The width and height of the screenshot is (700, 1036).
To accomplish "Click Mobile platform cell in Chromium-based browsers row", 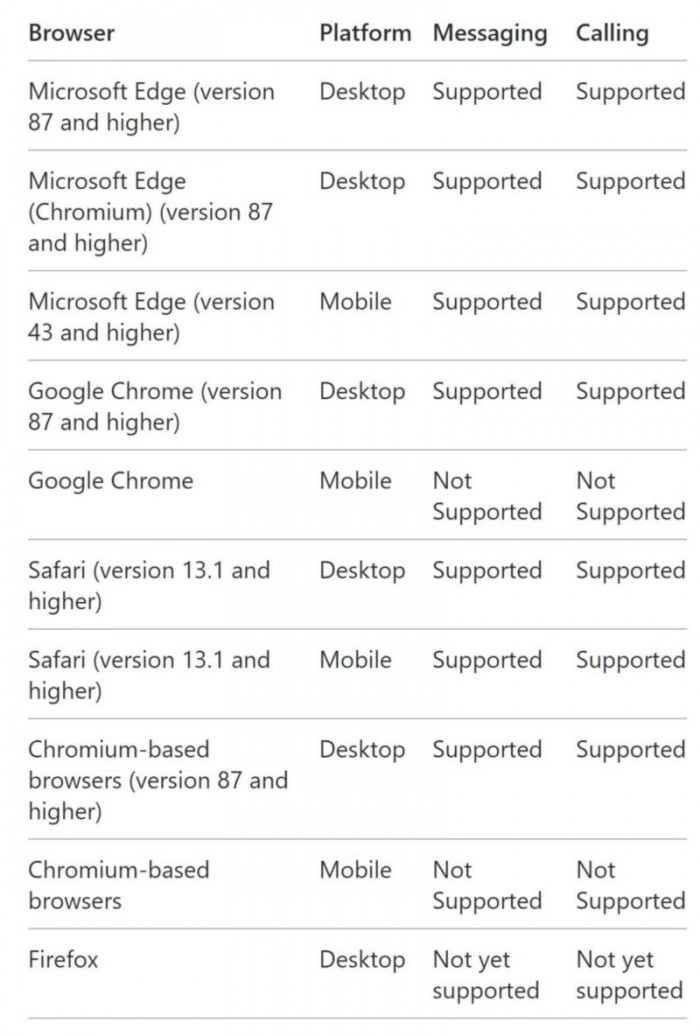I will 356,870.
